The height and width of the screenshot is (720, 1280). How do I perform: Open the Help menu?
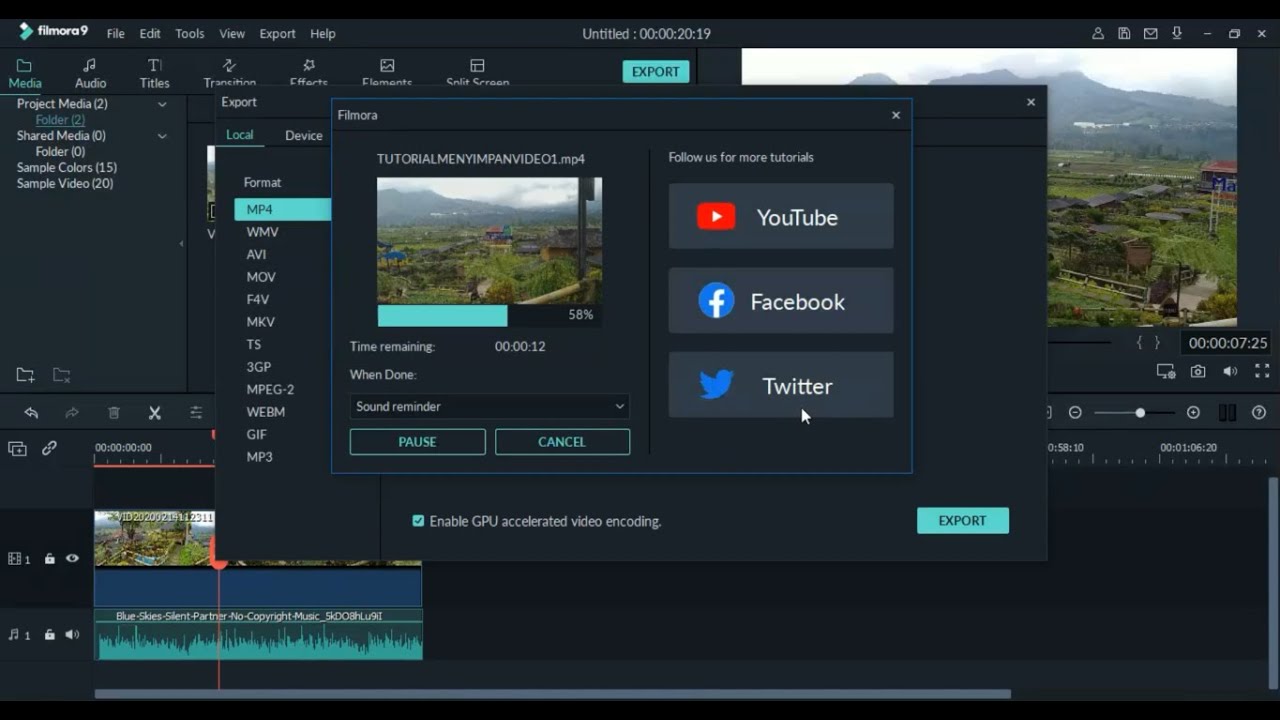pos(322,33)
